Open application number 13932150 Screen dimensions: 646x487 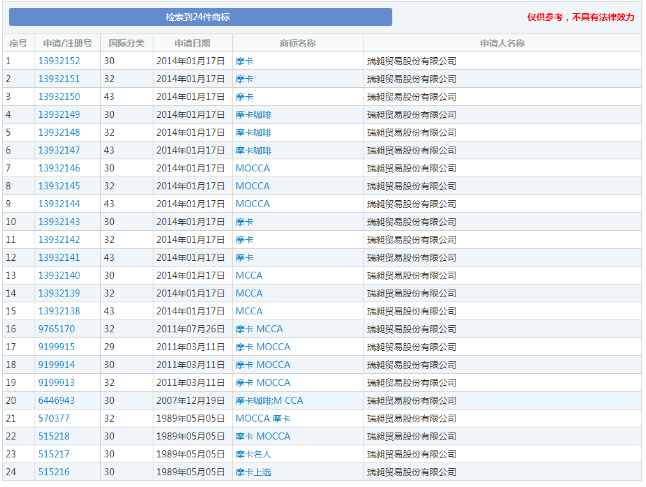coord(59,97)
